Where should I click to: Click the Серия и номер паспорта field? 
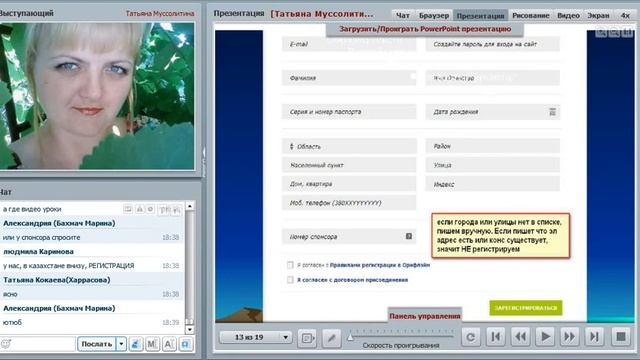click(x=349, y=112)
